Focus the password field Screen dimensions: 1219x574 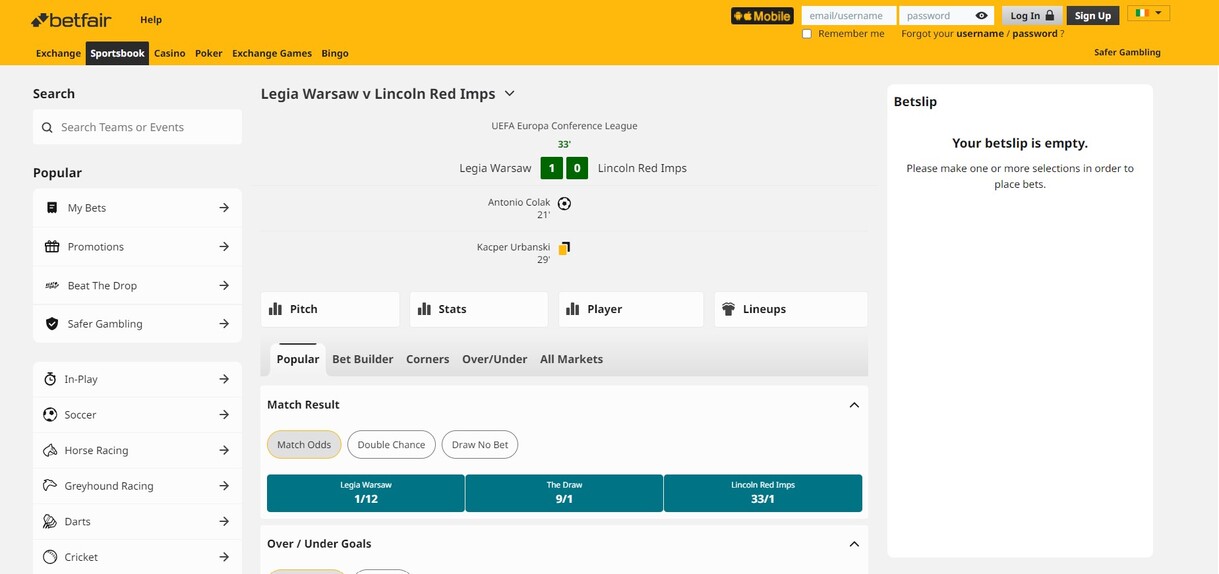[x=936, y=16]
